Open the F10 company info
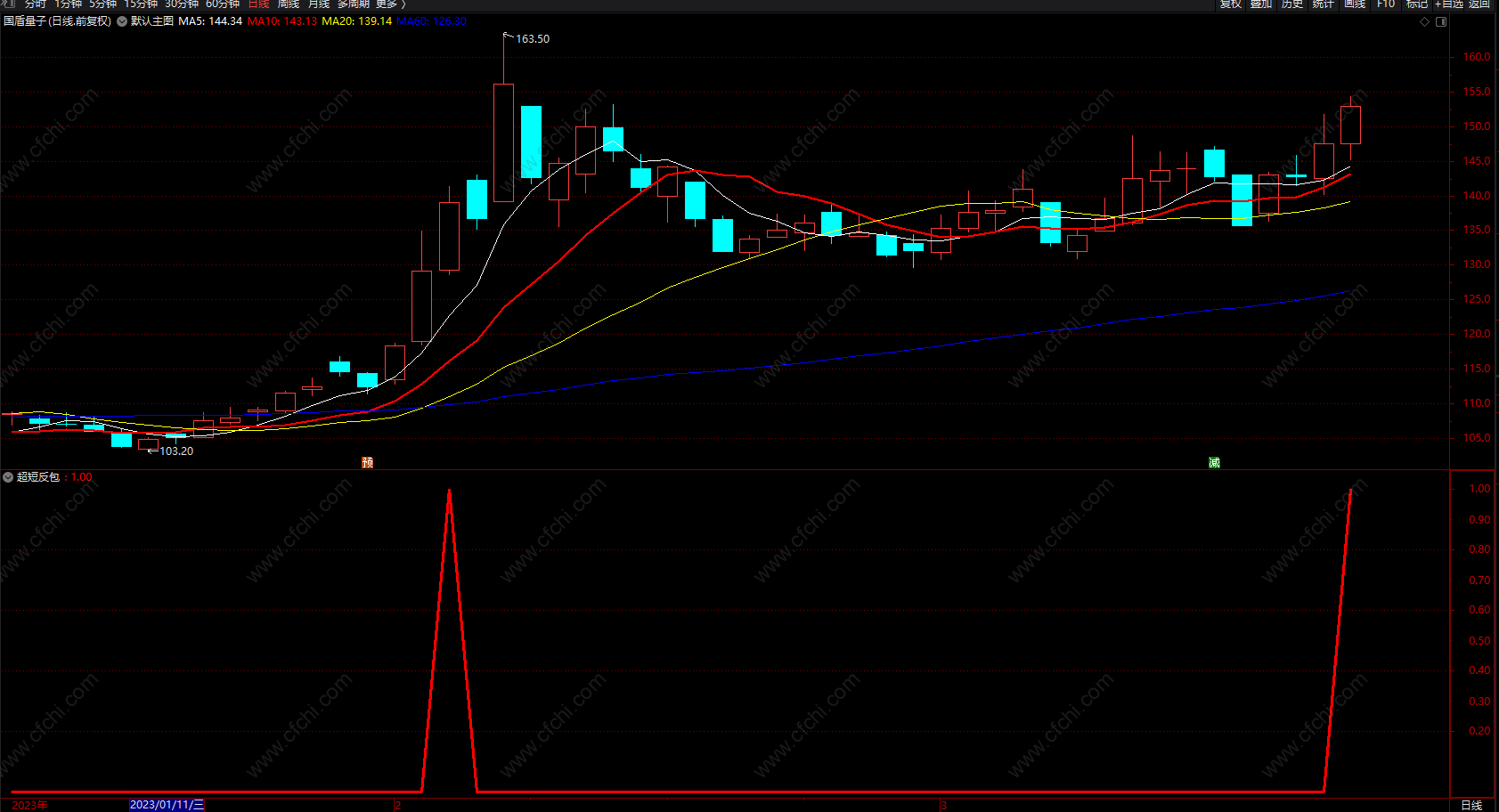 tap(1386, 4)
